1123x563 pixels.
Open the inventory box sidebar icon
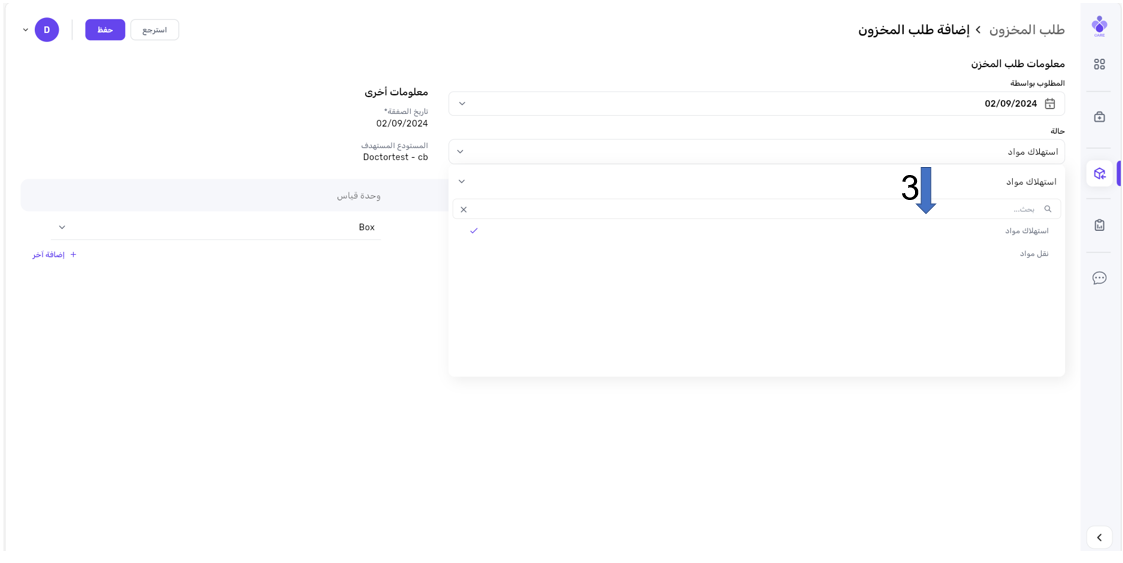coord(1099,173)
